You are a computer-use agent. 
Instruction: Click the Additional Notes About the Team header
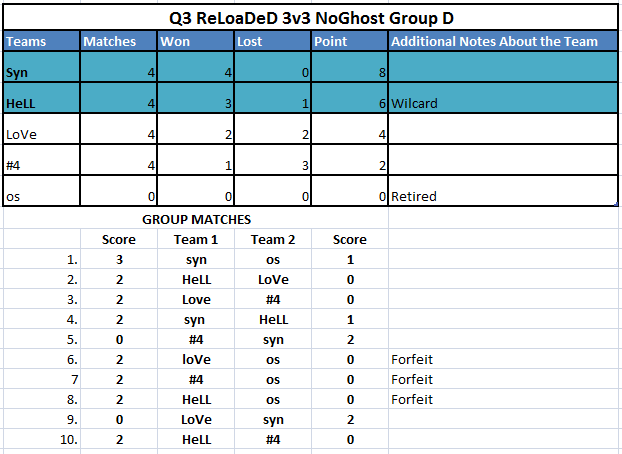point(501,42)
